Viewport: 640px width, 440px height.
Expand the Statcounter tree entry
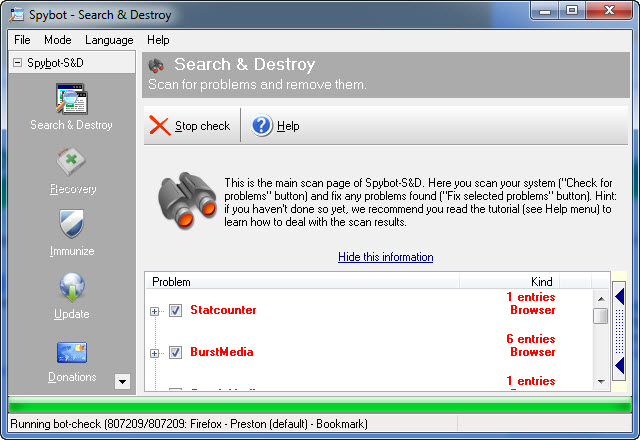tap(154, 311)
